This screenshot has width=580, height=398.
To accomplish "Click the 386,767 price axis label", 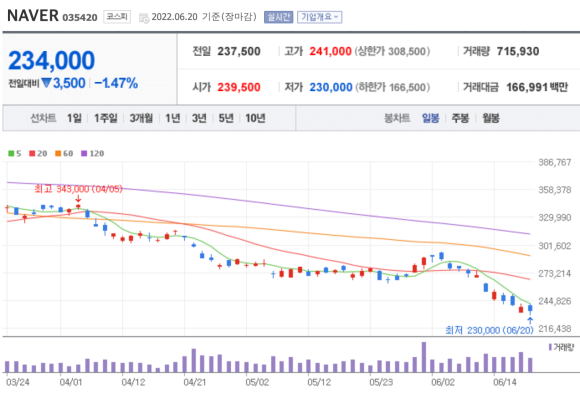I will pos(554,162).
